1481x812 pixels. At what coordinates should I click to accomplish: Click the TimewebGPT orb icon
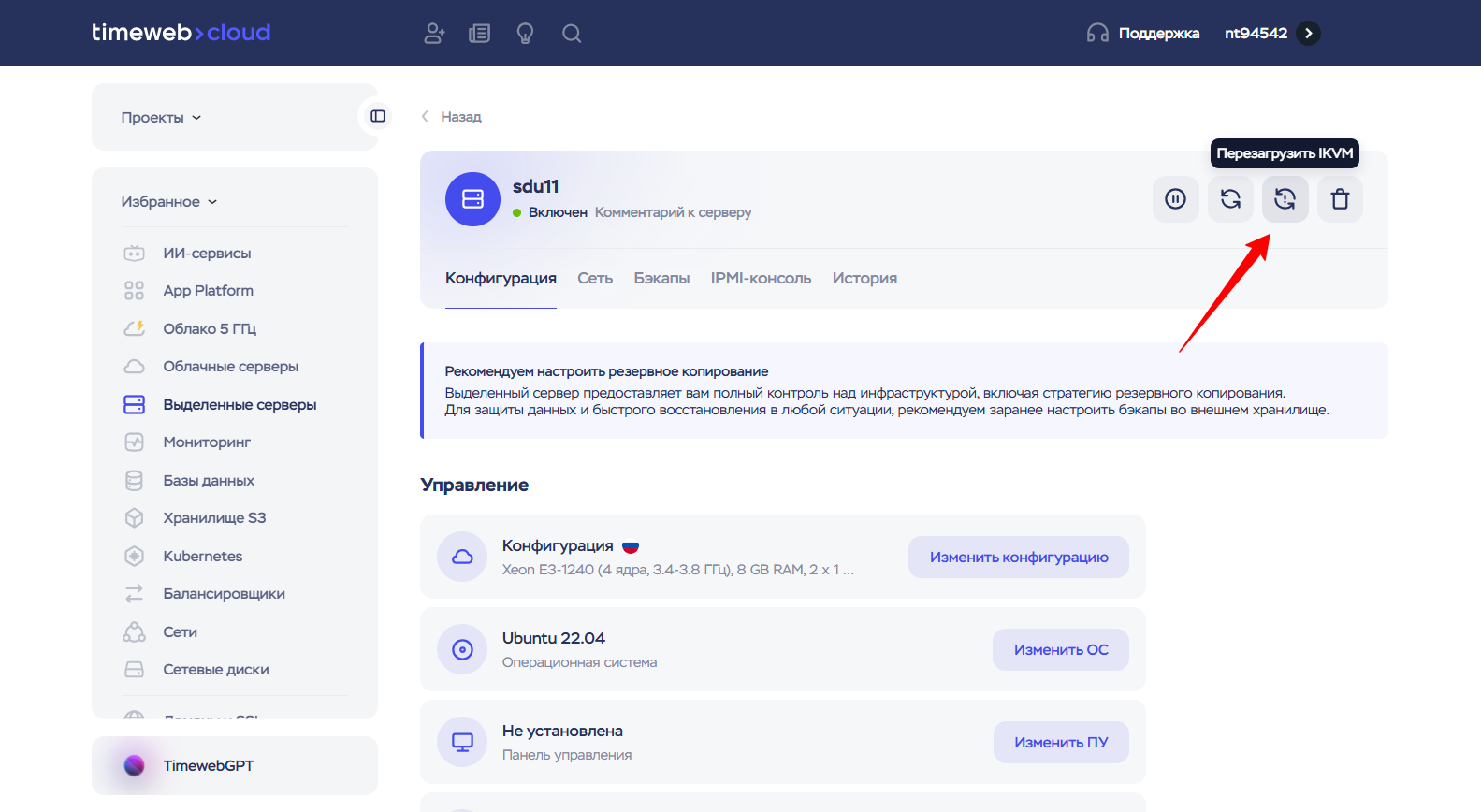coord(135,765)
